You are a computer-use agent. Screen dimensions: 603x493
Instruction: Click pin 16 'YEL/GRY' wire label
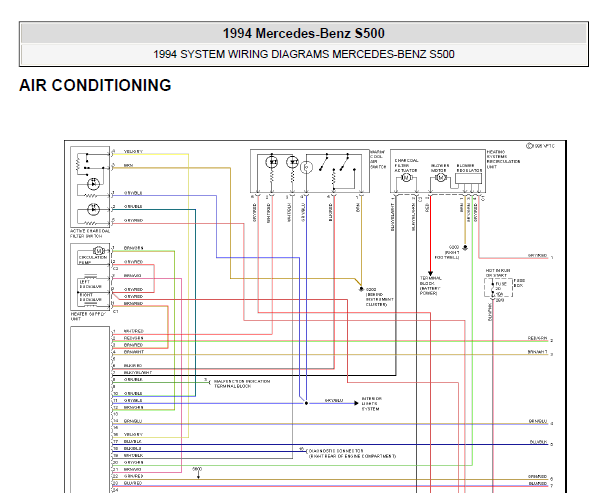(x=133, y=434)
